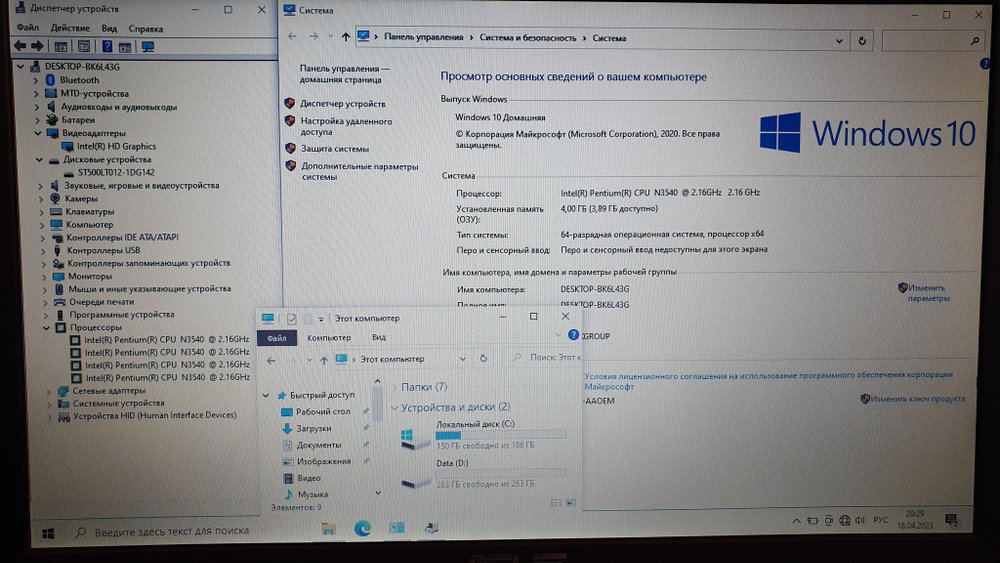Select first Intel Pentium N3540 processor entry
This screenshot has height=563, width=1000.
[x=159, y=339]
